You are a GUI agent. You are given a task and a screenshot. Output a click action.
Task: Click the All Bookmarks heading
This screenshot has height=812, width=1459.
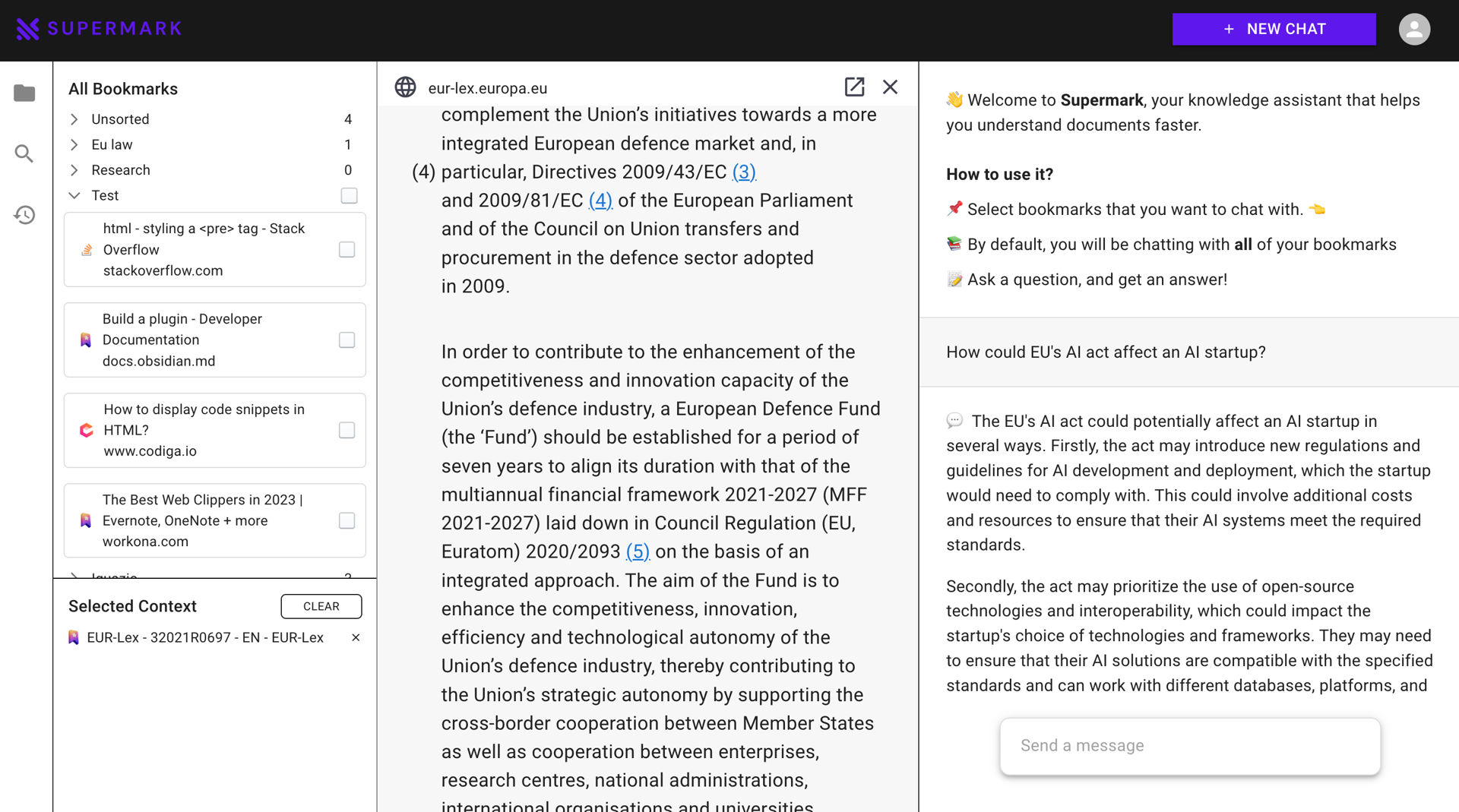click(123, 89)
